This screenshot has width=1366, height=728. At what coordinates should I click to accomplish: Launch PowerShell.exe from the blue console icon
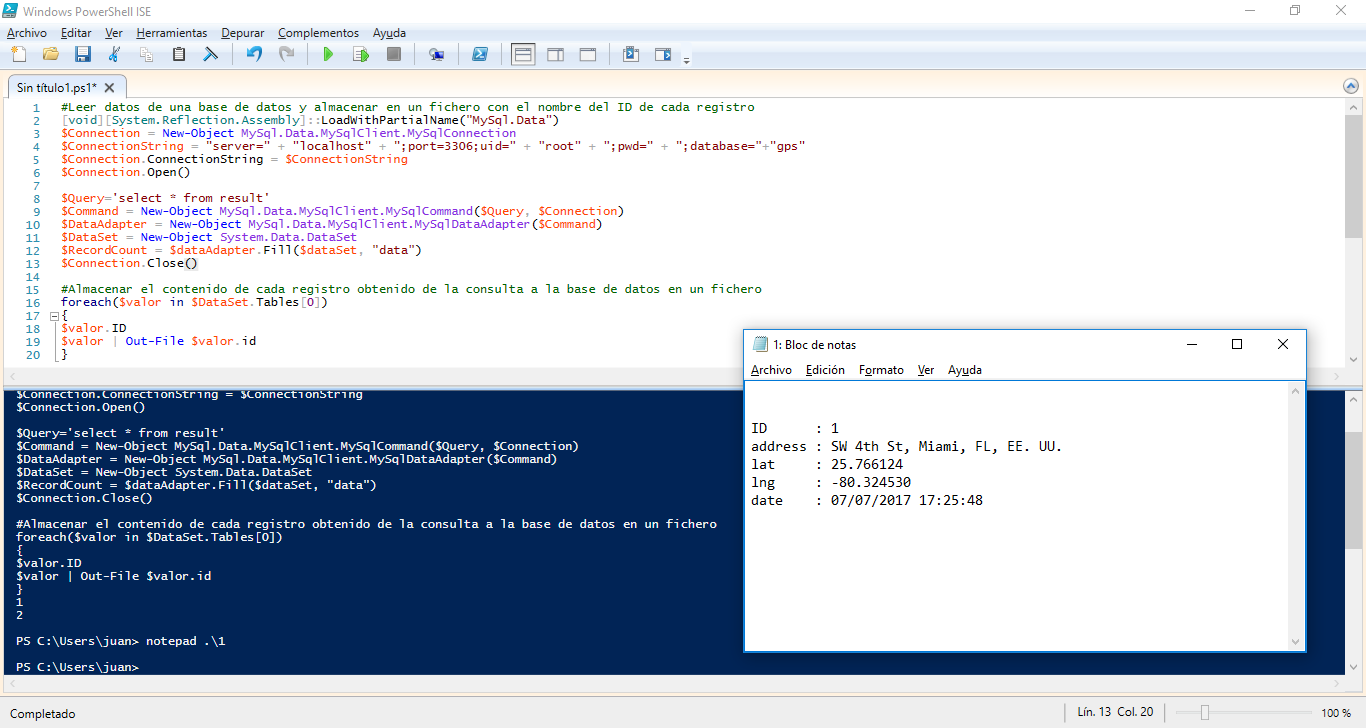pos(480,54)
